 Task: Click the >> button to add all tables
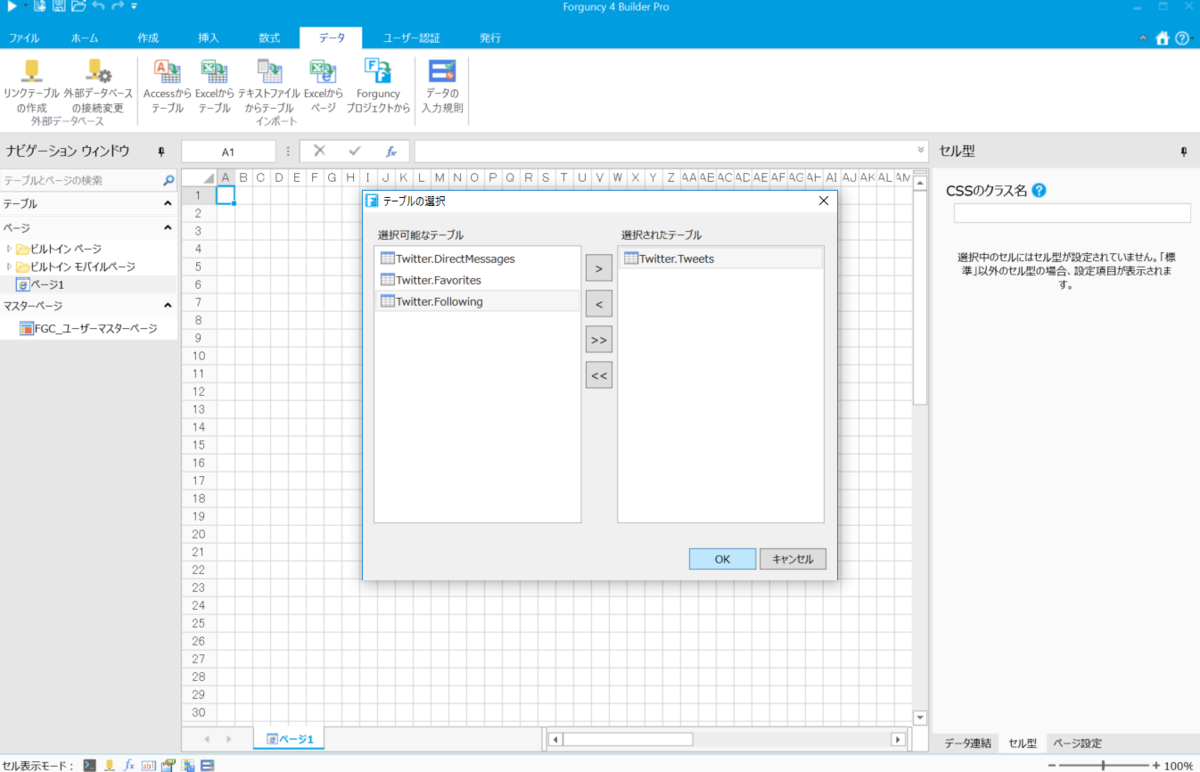[x=598, y=339]
